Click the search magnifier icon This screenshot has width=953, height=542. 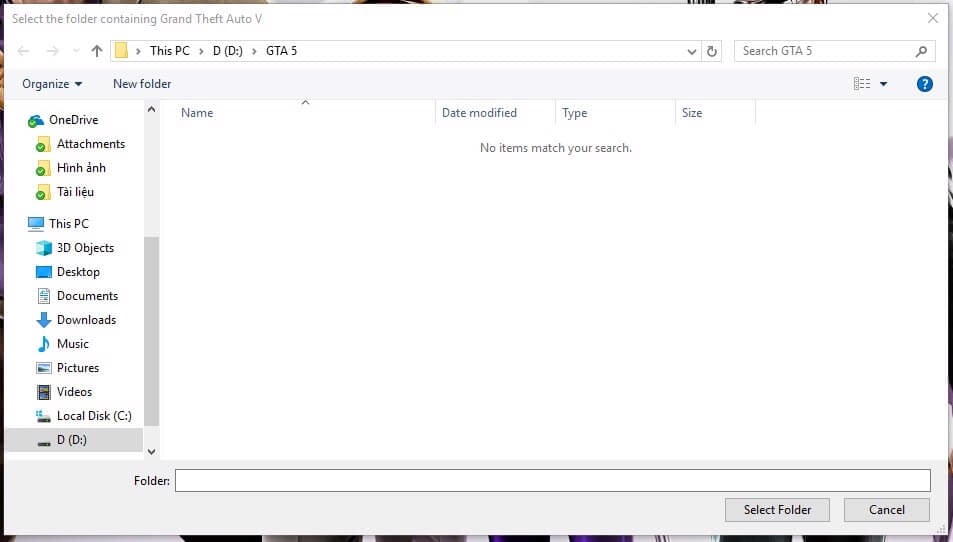921,51
